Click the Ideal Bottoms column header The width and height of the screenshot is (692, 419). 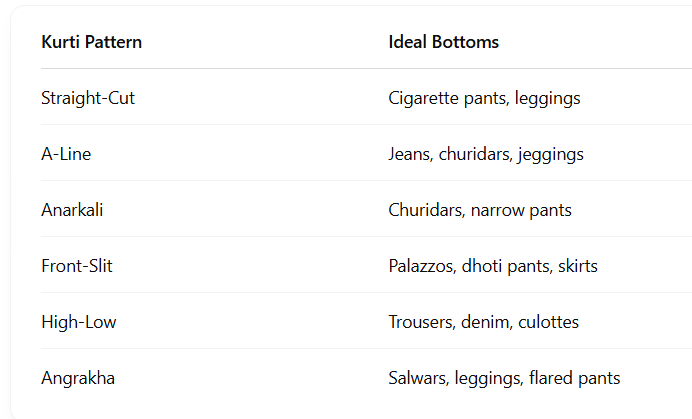click(444, 42)
